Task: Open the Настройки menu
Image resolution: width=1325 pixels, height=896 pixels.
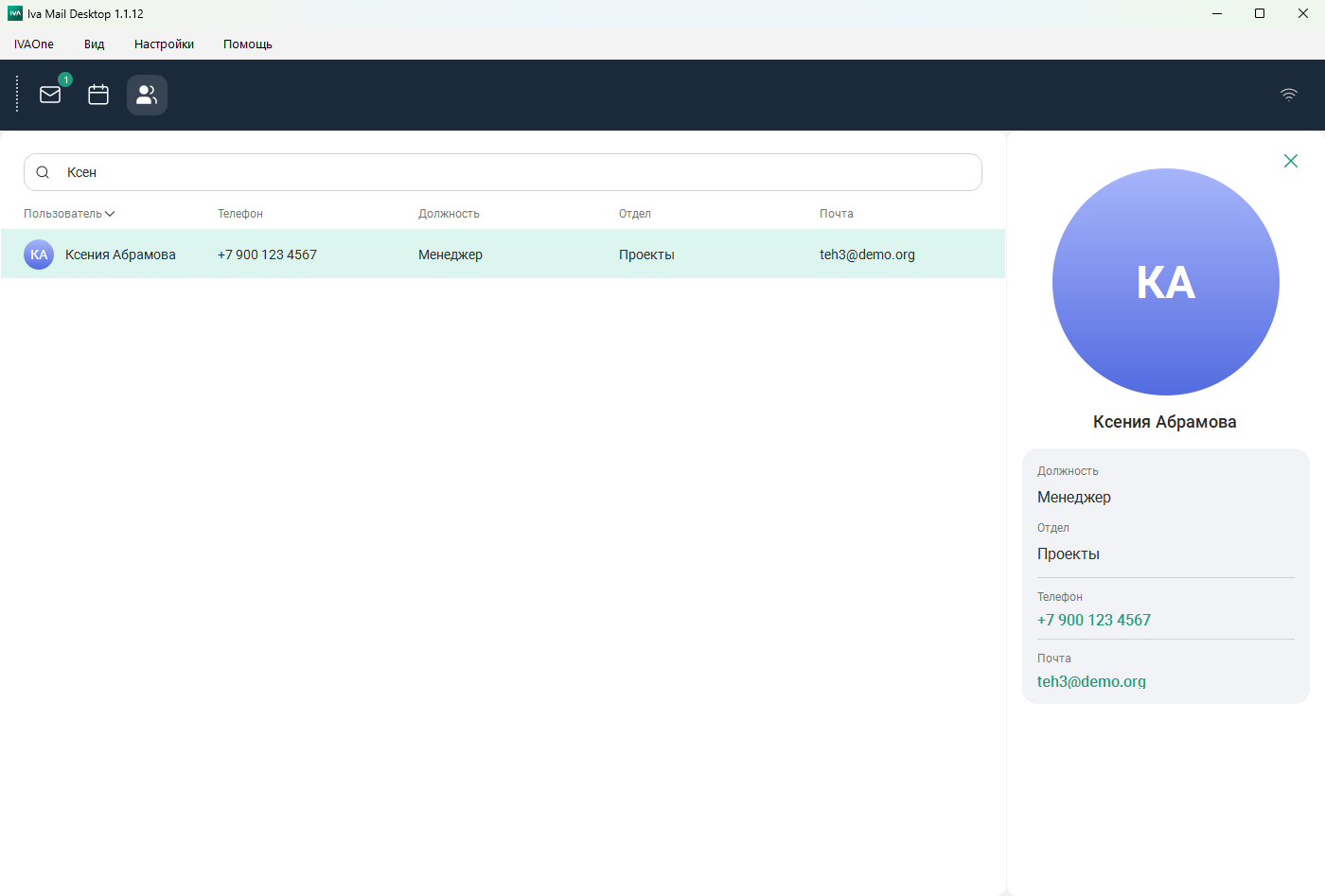Action: [x=164, y=44]
